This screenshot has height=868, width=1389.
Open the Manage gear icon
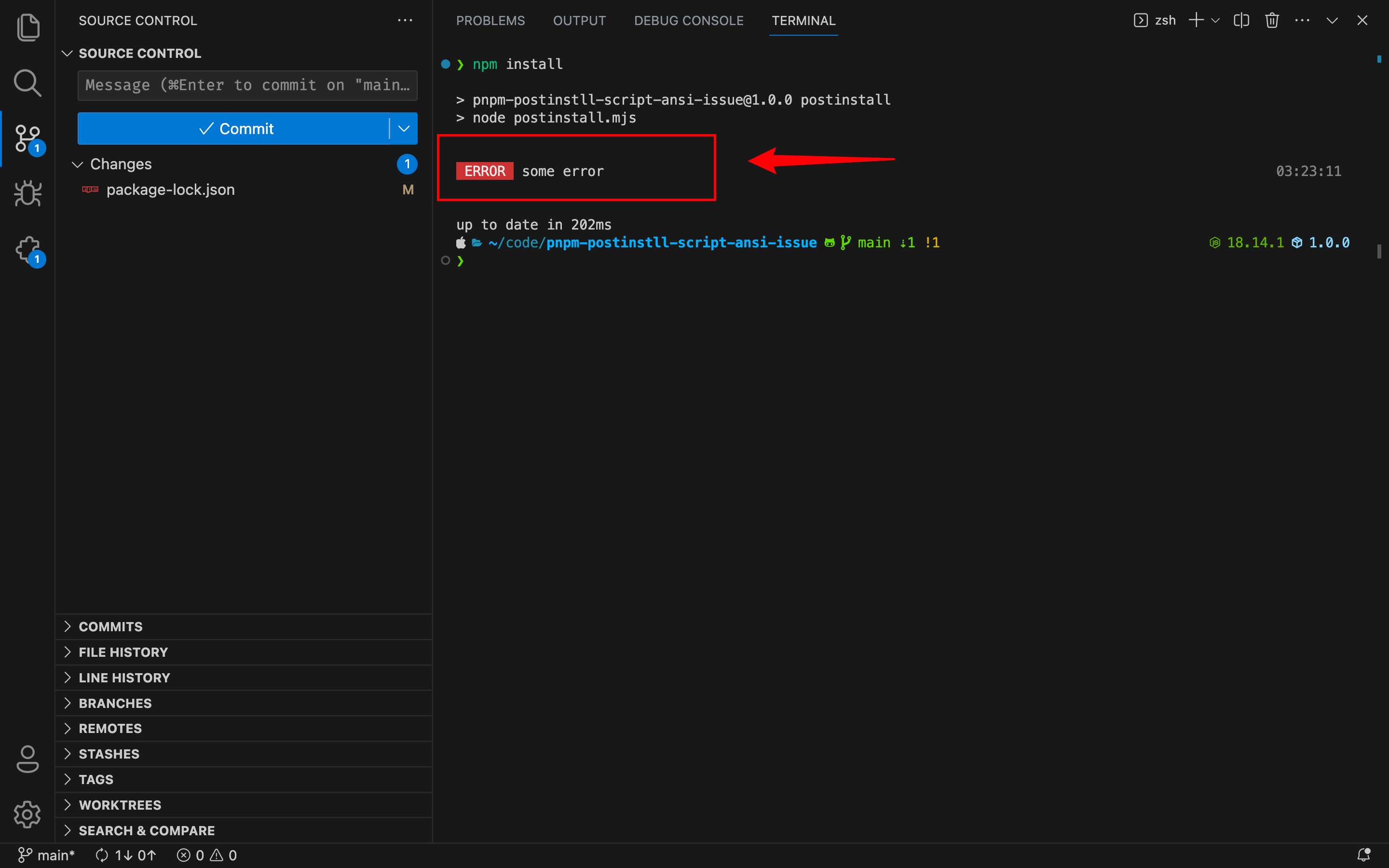[x=27, y=814]
